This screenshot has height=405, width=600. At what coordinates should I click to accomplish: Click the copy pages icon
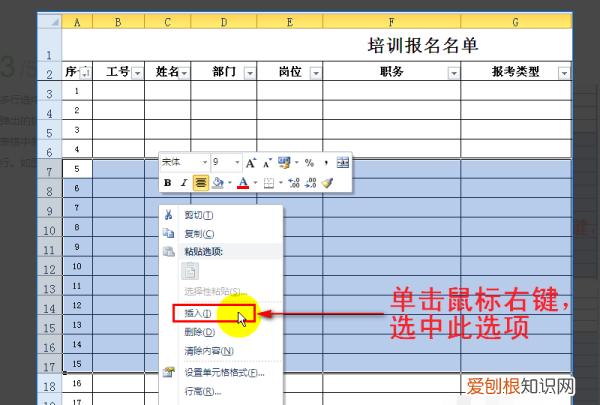coord(168,234)
